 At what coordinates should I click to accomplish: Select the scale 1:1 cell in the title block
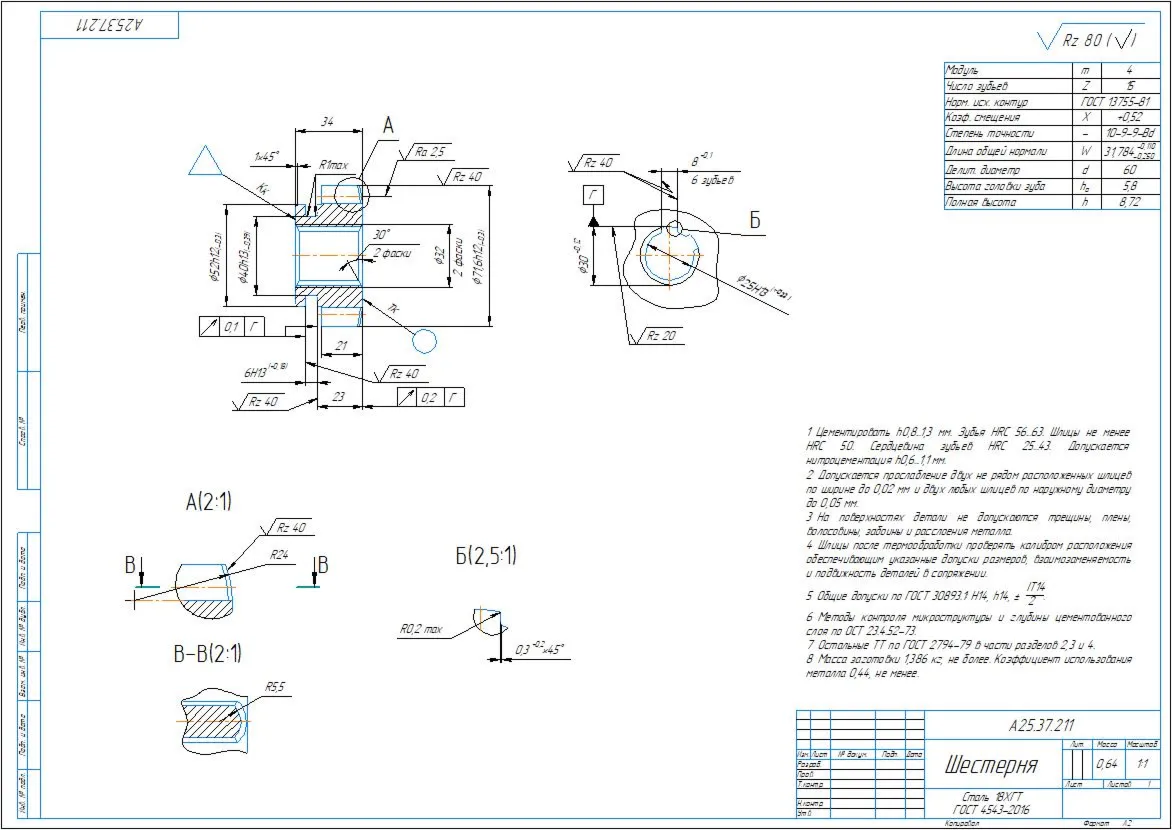1143,764
